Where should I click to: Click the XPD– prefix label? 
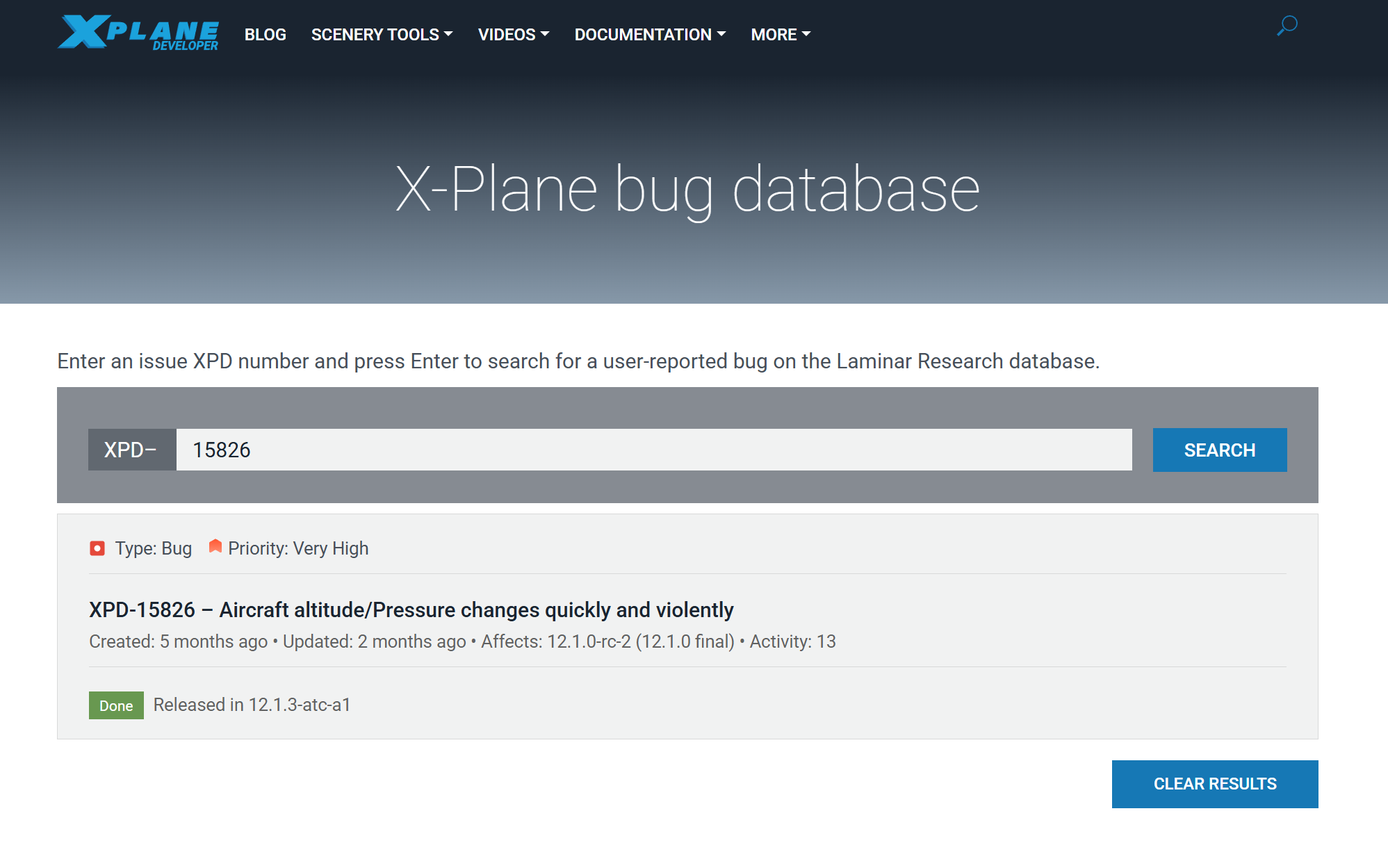pos(132,450)
